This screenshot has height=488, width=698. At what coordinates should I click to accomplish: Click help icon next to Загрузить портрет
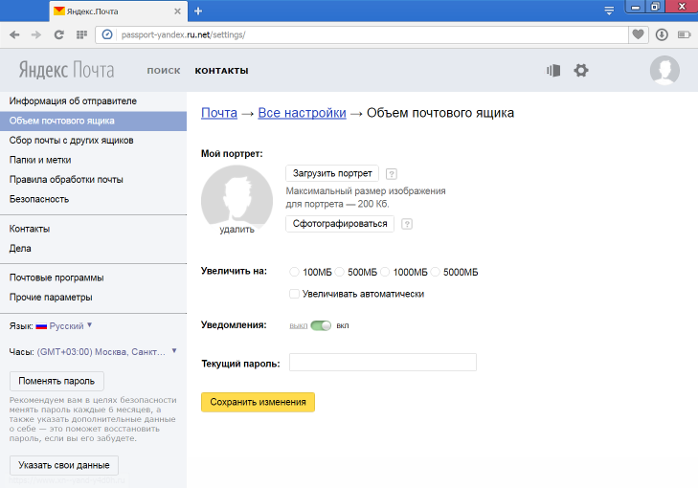pyautogui.click(x=391, y=173)
